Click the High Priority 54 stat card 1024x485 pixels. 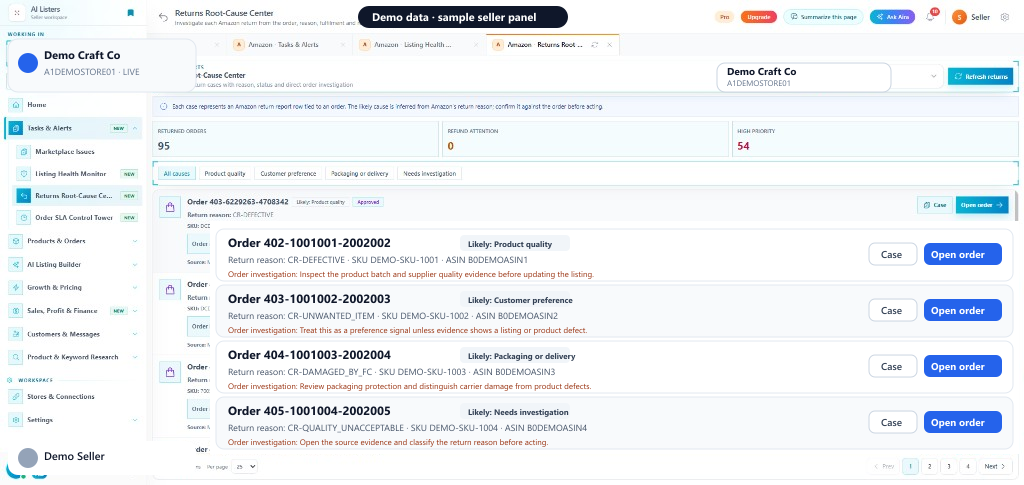pyautogui.click(x=875, y=139)
